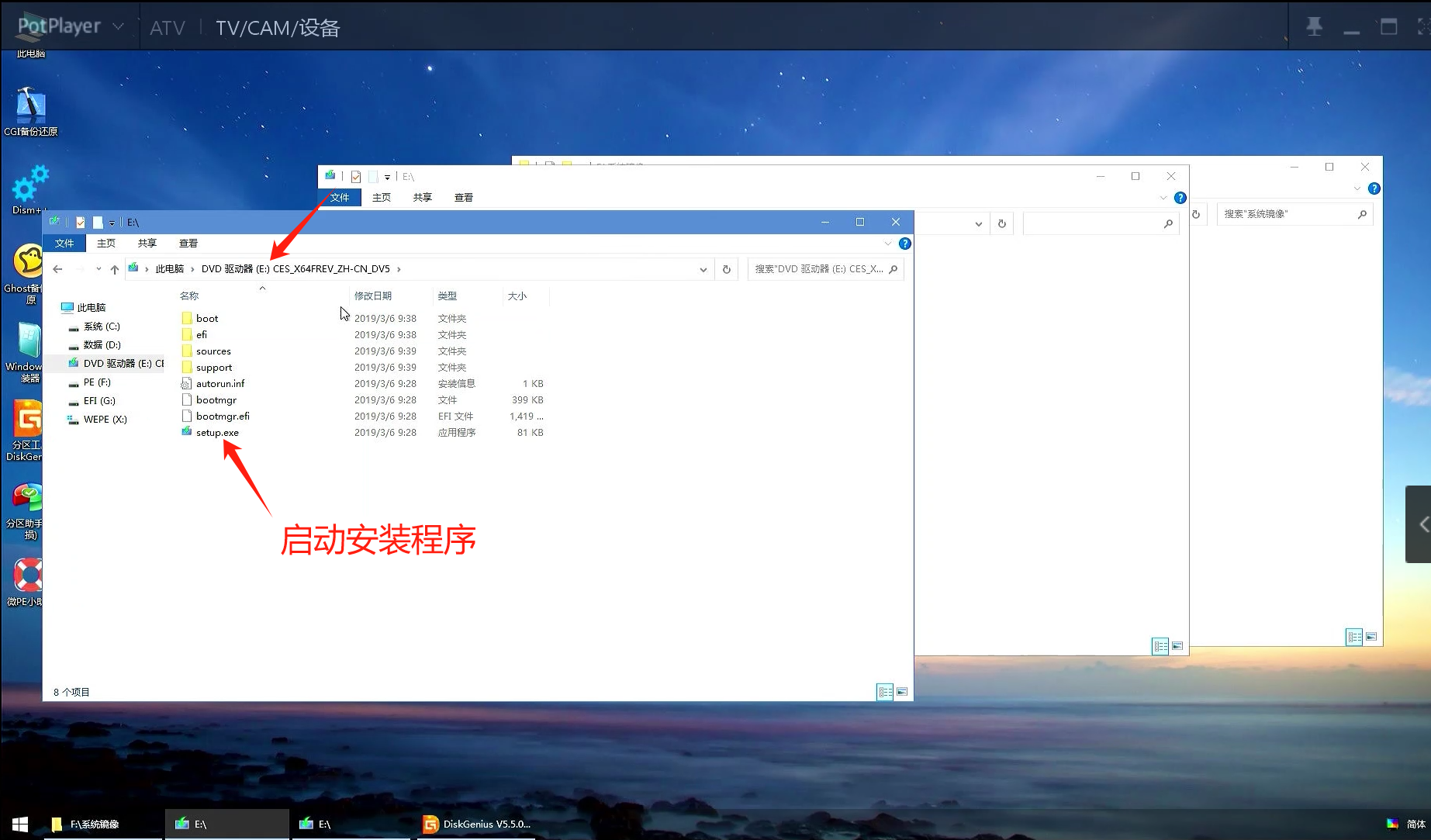Select 此电脑 in the navigation tree
Viewport: 1431px width, 840px height.
point(91,308)
